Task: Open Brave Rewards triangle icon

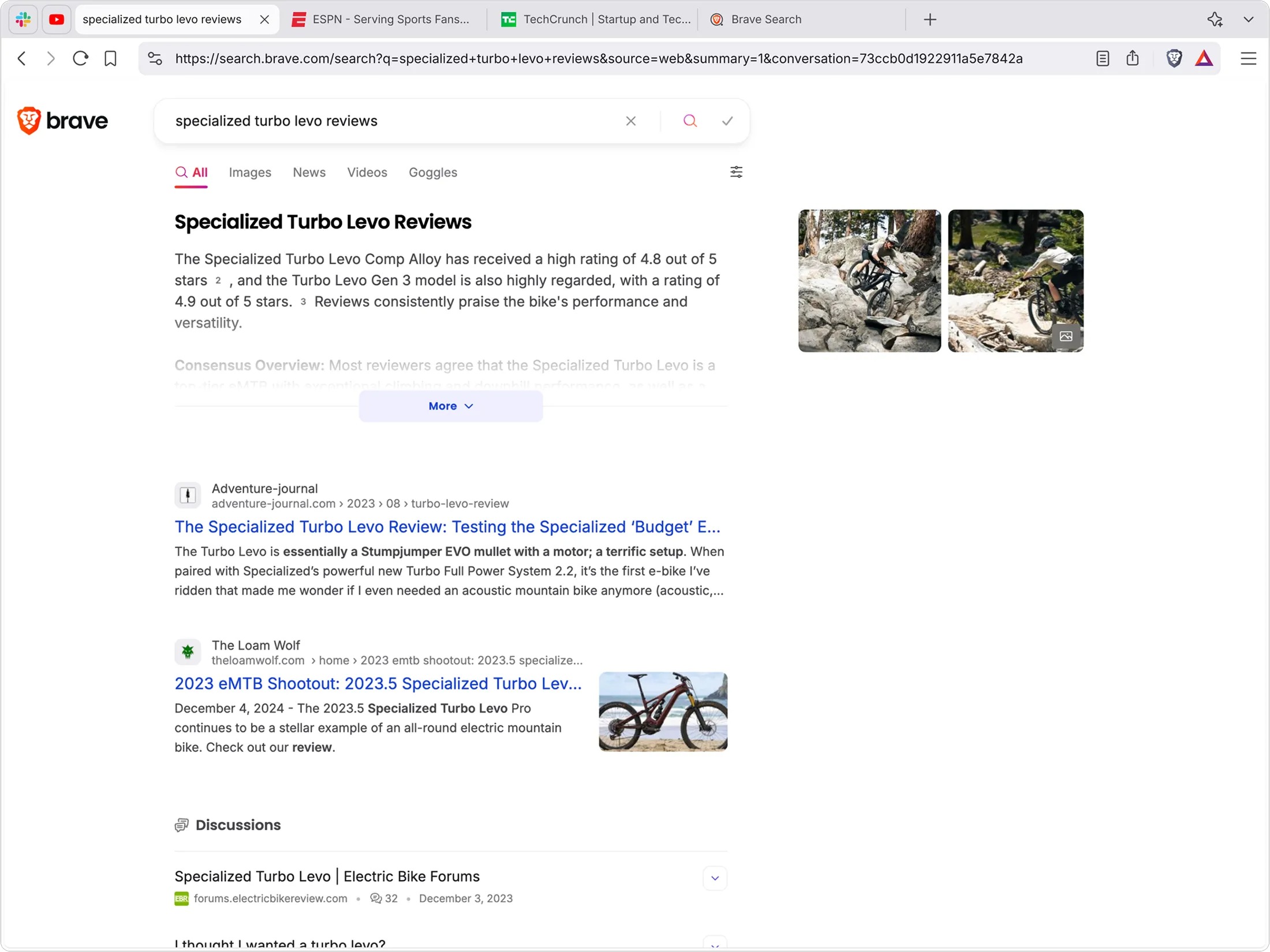Action: (1204, 58)
